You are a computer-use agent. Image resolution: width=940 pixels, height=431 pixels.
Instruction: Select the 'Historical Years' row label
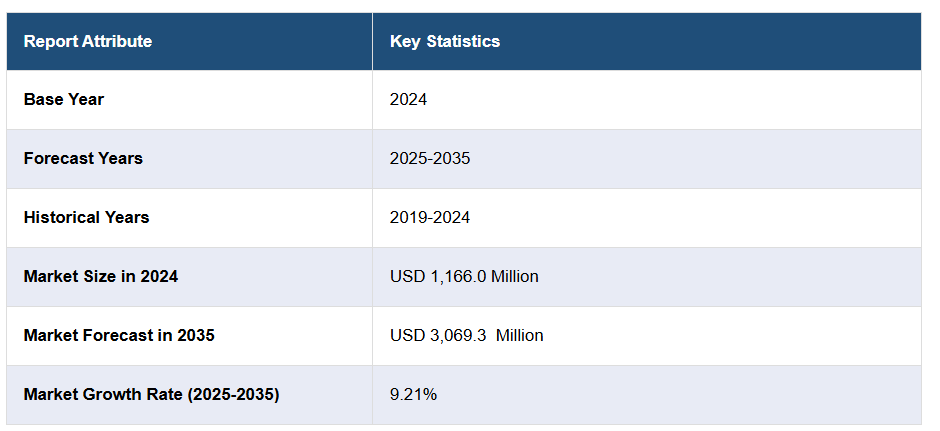coord(86,217)
